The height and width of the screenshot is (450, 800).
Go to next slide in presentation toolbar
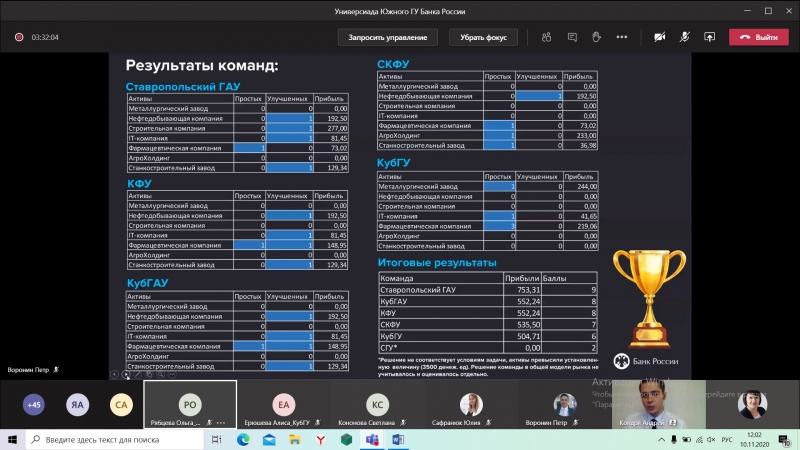coord(126,374)
